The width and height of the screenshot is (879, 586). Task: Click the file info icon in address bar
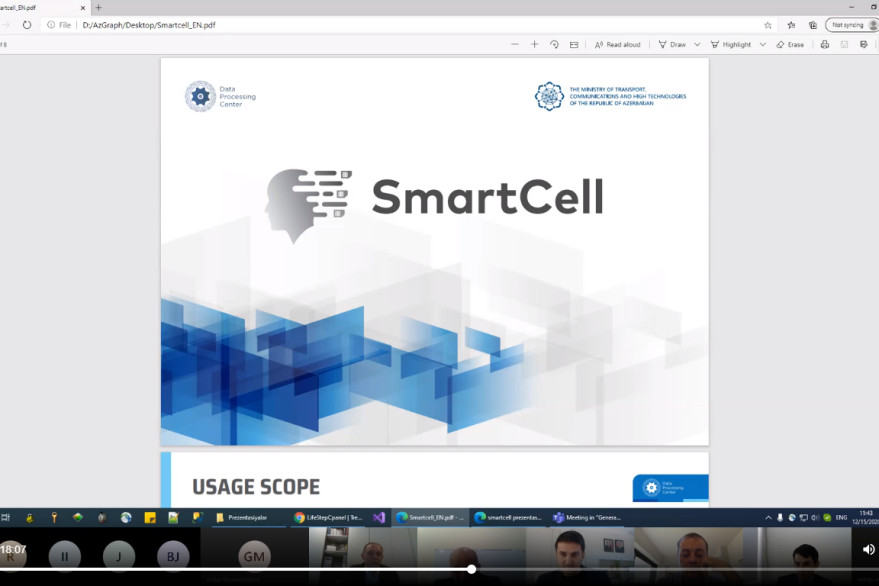(x=51, y=25)
